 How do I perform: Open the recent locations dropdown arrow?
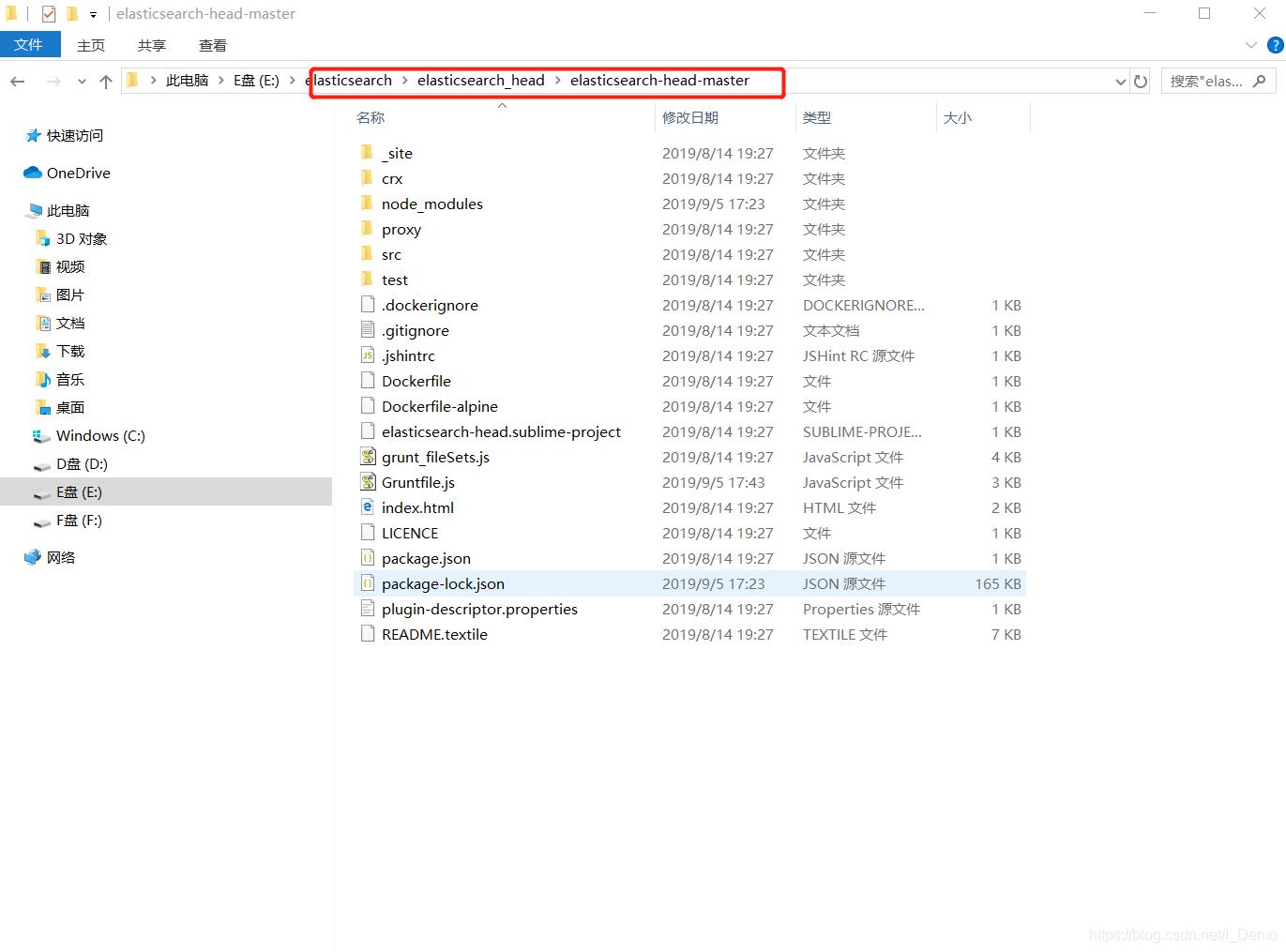[x=82, y=82]
